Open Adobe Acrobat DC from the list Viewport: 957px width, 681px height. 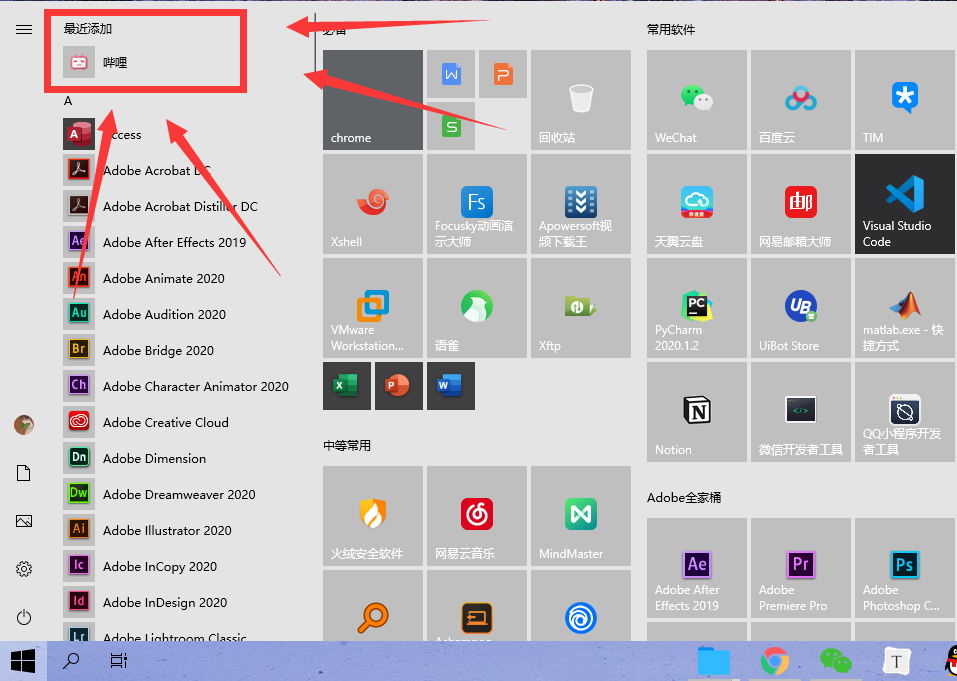183,170
